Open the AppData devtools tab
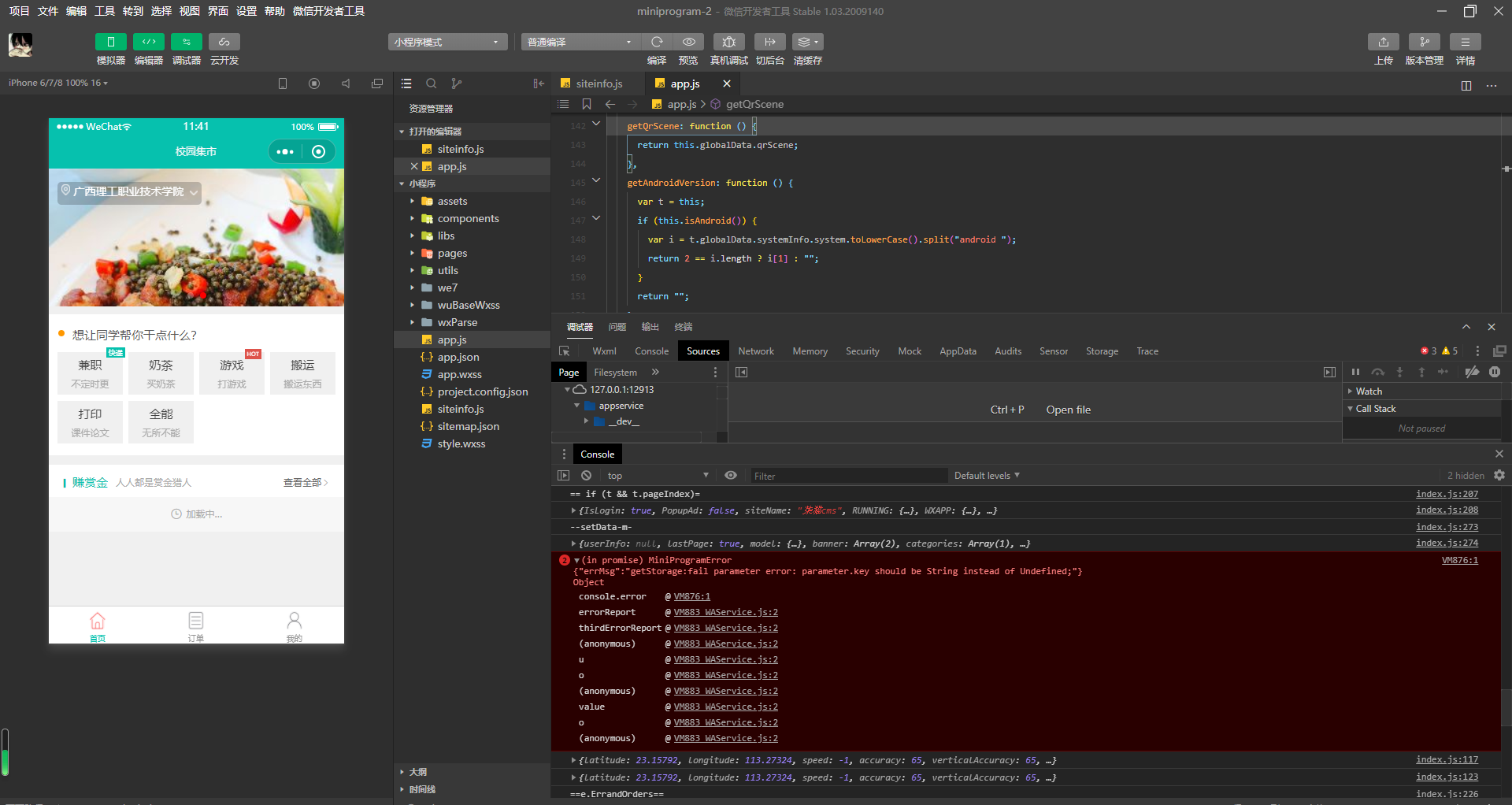Viewport: 1512px width, 805px height. point(958,351)
